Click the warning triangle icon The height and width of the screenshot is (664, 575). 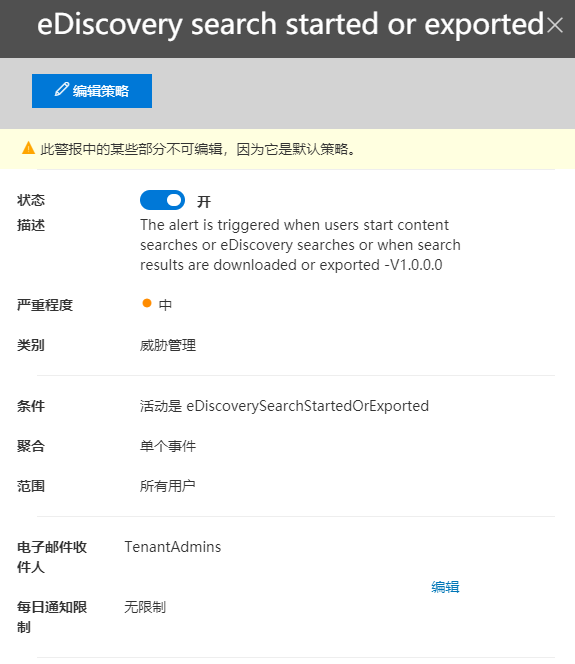28,148
